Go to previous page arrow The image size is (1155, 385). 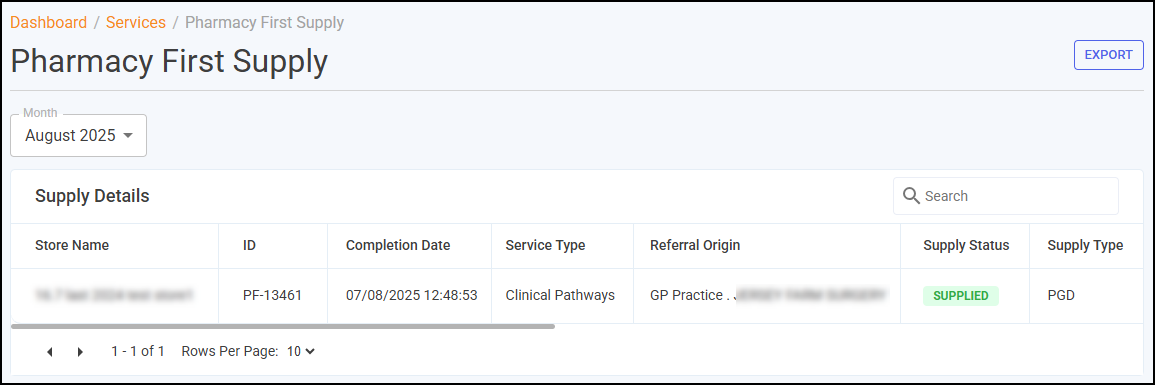50,352
